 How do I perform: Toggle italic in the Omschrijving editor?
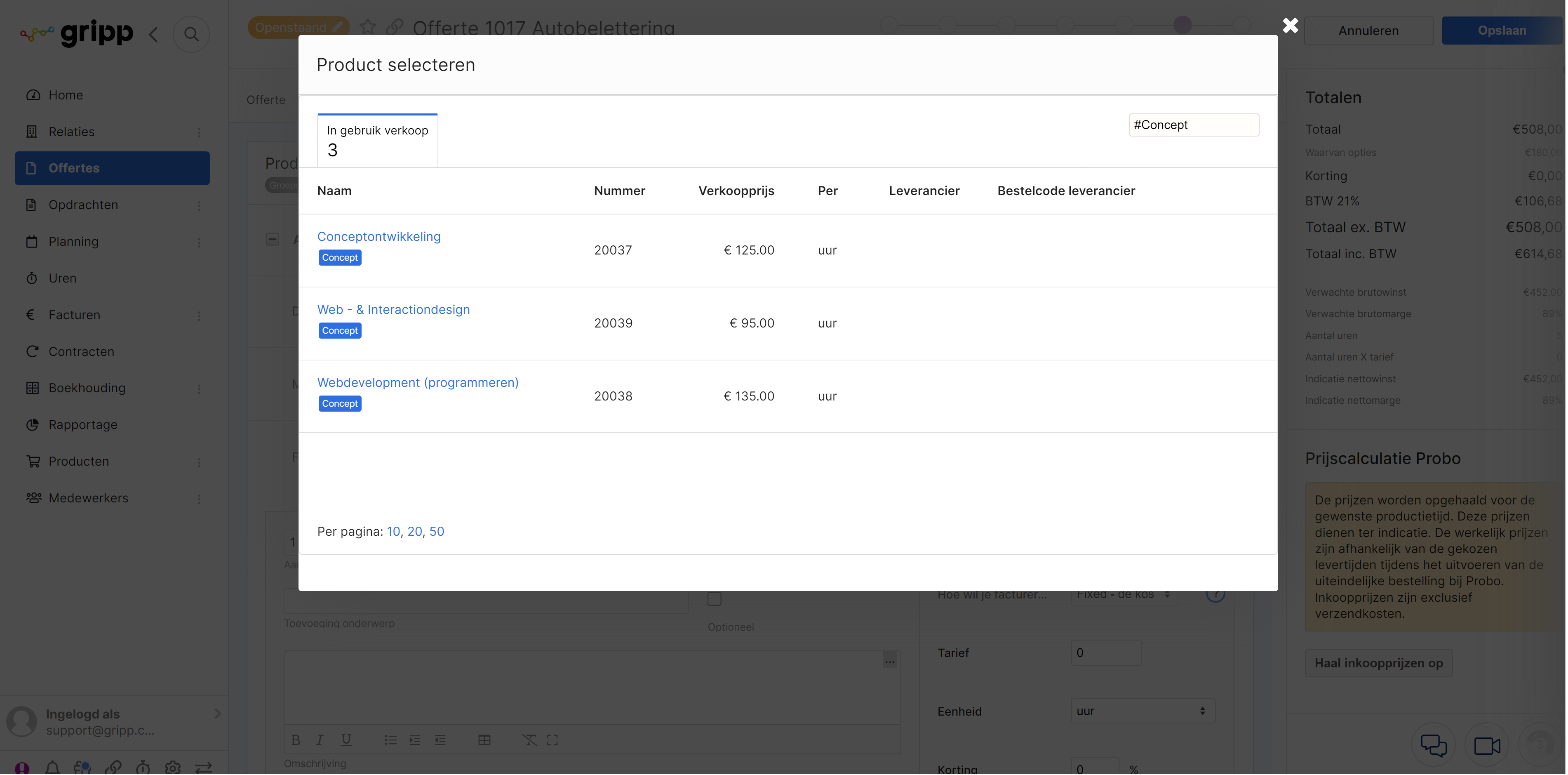click(320, 740)
